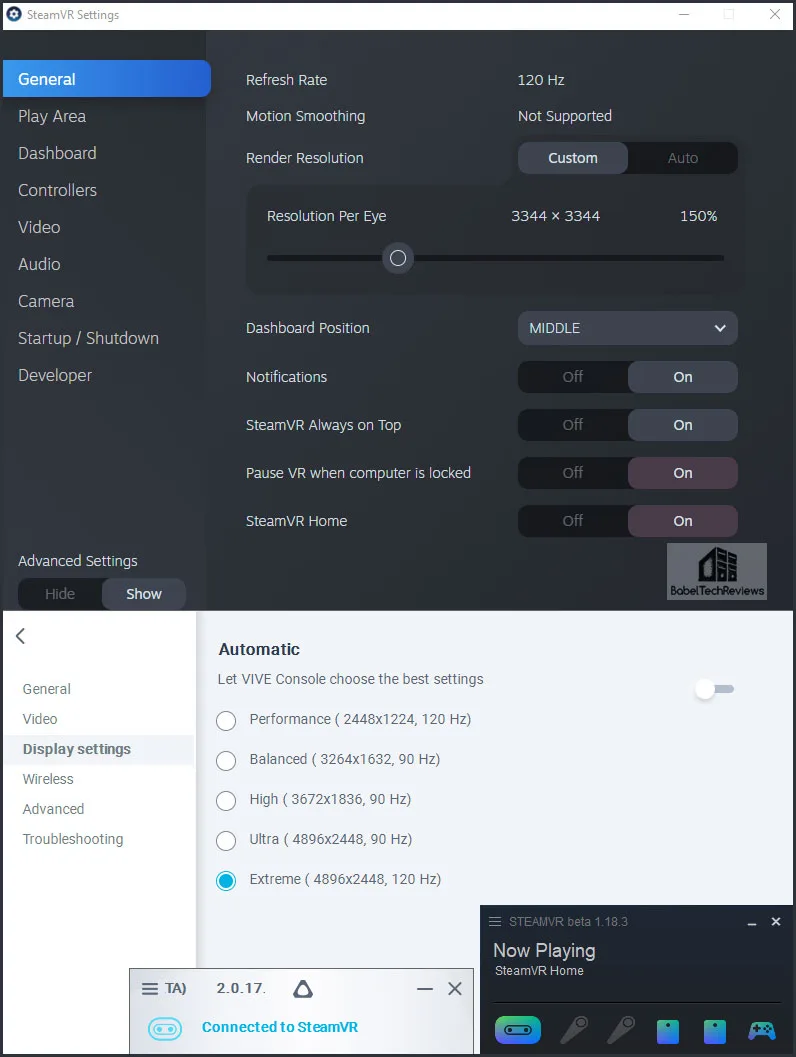Select Performance (2448x1224, 120 Hz) option
Image resolution: width=796 pixels, height=1057 pixels.
[226, 720]
